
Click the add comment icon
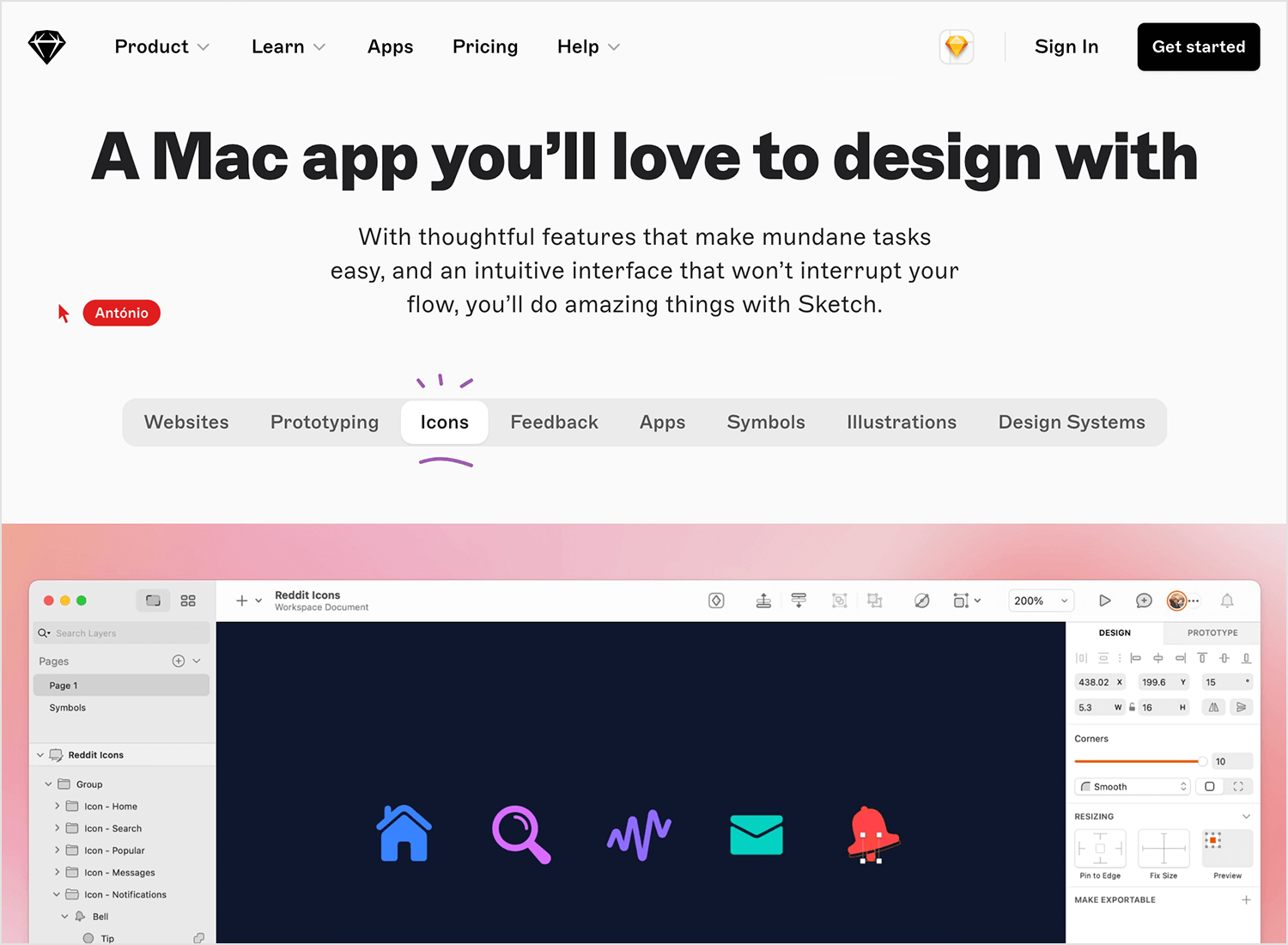coord(1144,601)
